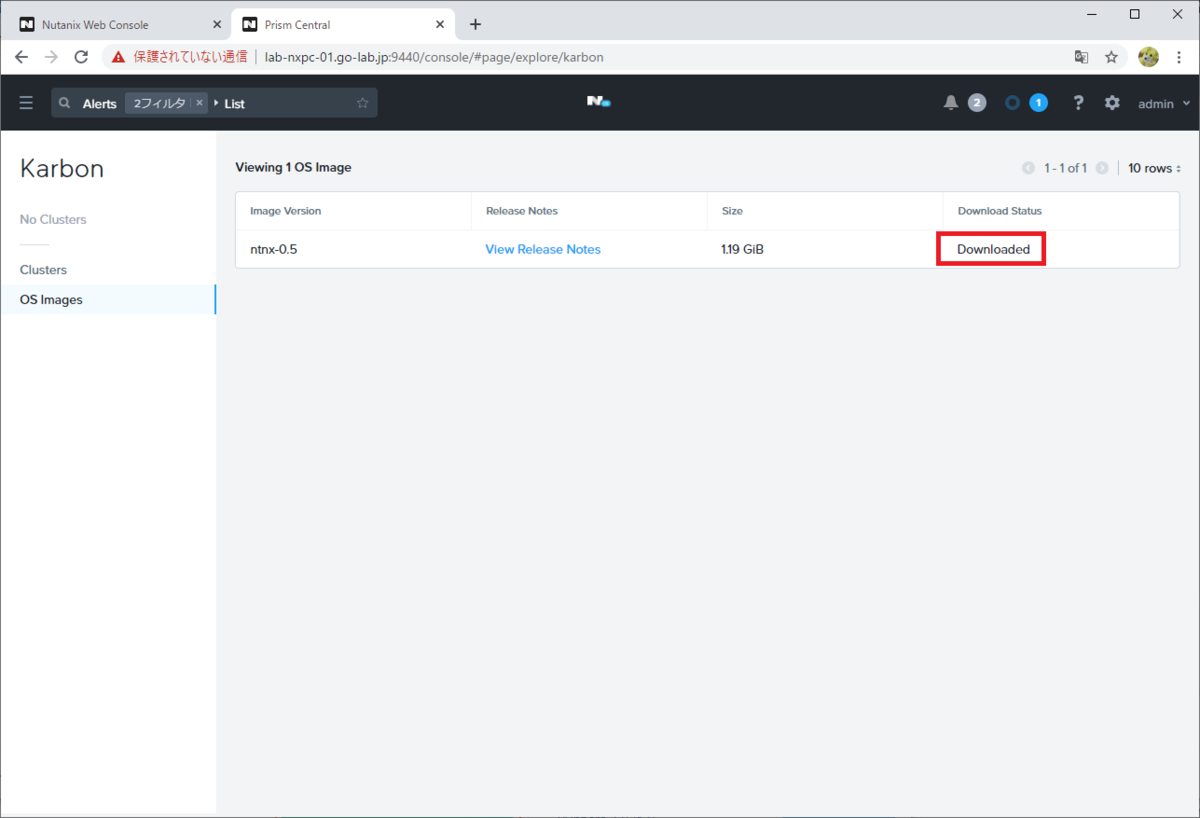Sort by Image Version column header

point(285,211)
